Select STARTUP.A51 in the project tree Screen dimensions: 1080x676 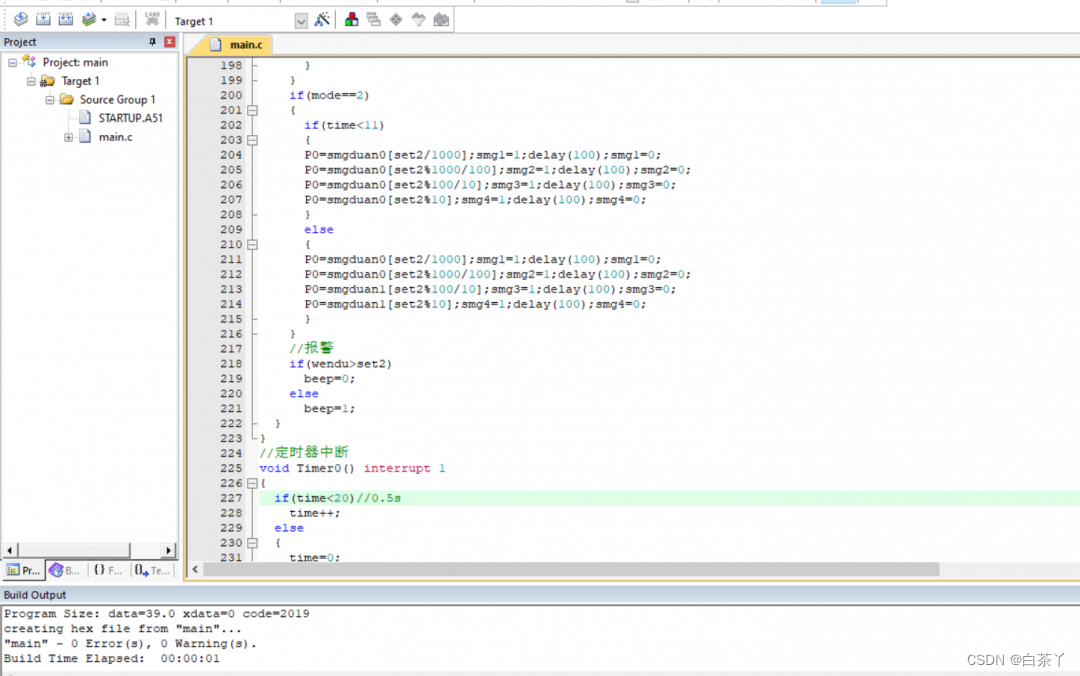(x=130, y=118)
